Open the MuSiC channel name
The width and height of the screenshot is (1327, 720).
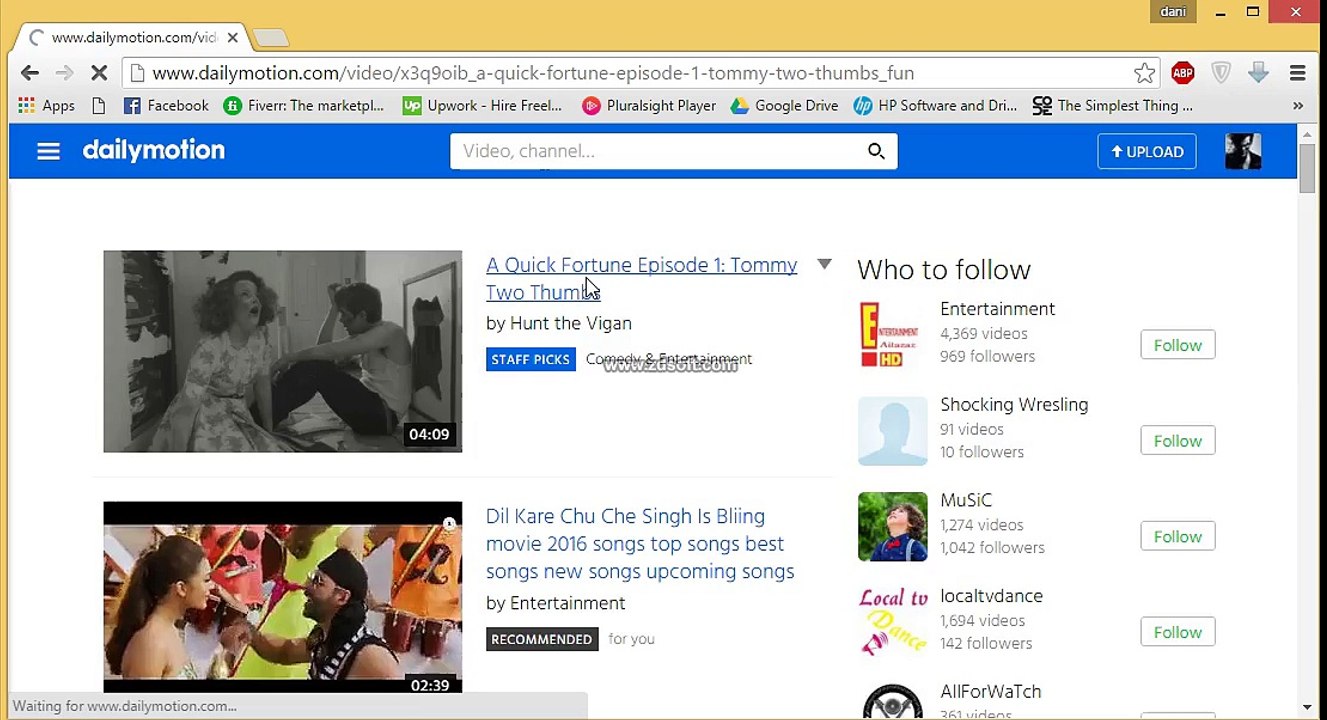click(x=966, y=500)
